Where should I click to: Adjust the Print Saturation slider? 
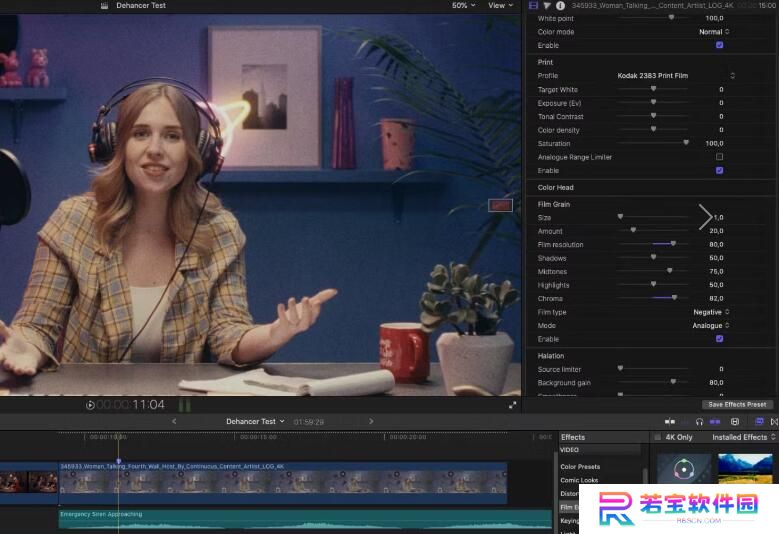pos(686,143)
